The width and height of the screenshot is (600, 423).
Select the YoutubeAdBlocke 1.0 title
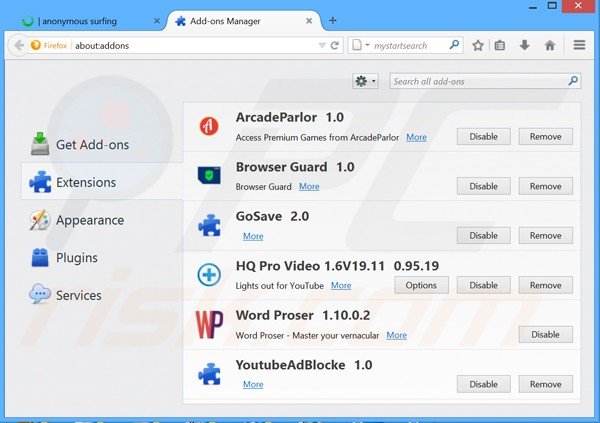(304, 365)
